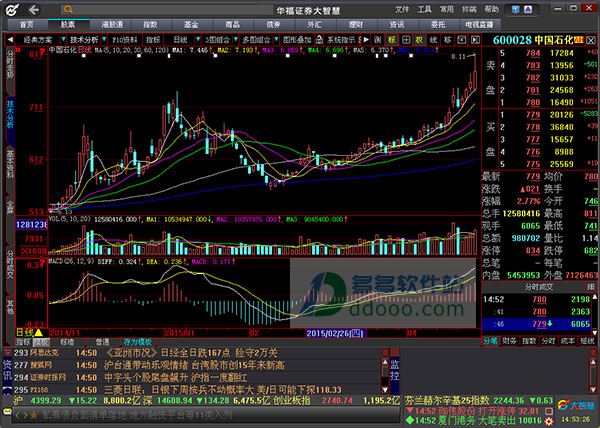Click the 大智慧 logo at bottom-right
The image size is (600, 428).
pos(576,405)
